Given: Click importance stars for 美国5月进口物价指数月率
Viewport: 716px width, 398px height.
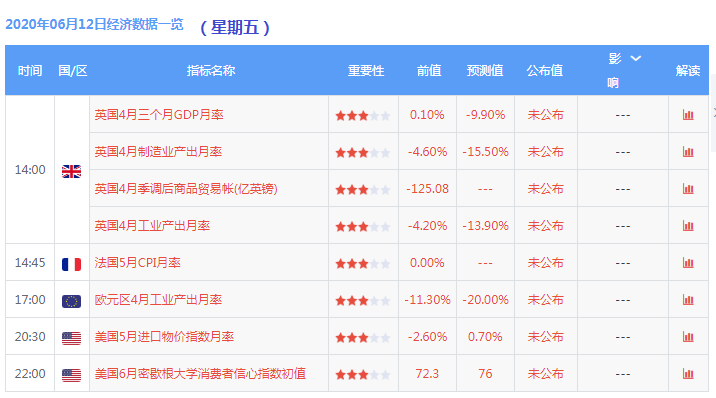Looking at the screenshot, I should tap(363, 338).
